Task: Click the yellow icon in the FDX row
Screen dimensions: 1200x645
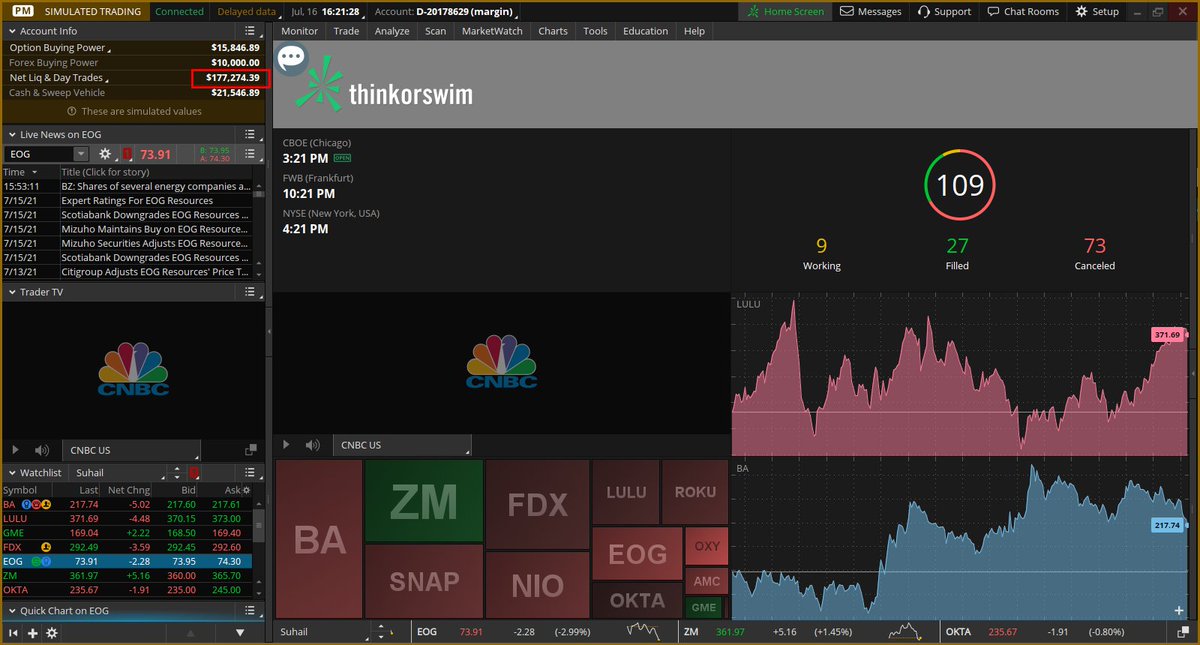Action: point(45,547)
